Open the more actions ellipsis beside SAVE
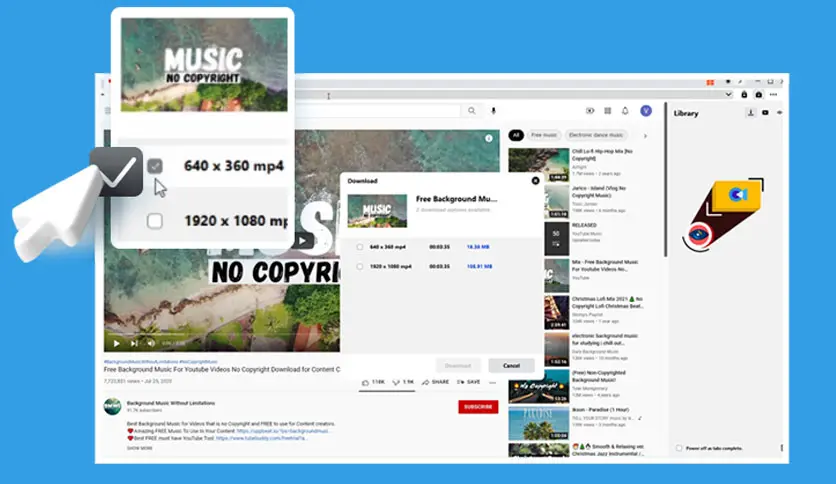This screenshot has height=484, width=836. [492, 382]
